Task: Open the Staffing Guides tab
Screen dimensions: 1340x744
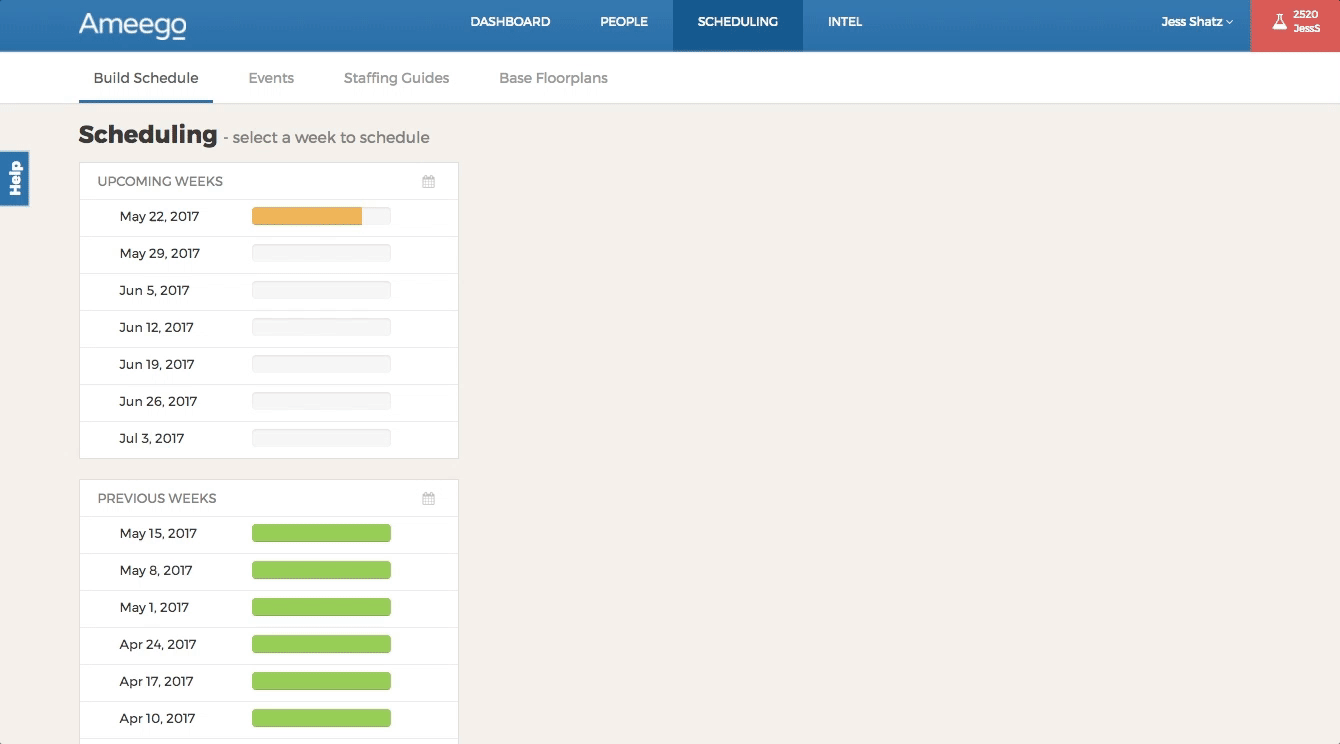Action: click(x=396, y=78)
